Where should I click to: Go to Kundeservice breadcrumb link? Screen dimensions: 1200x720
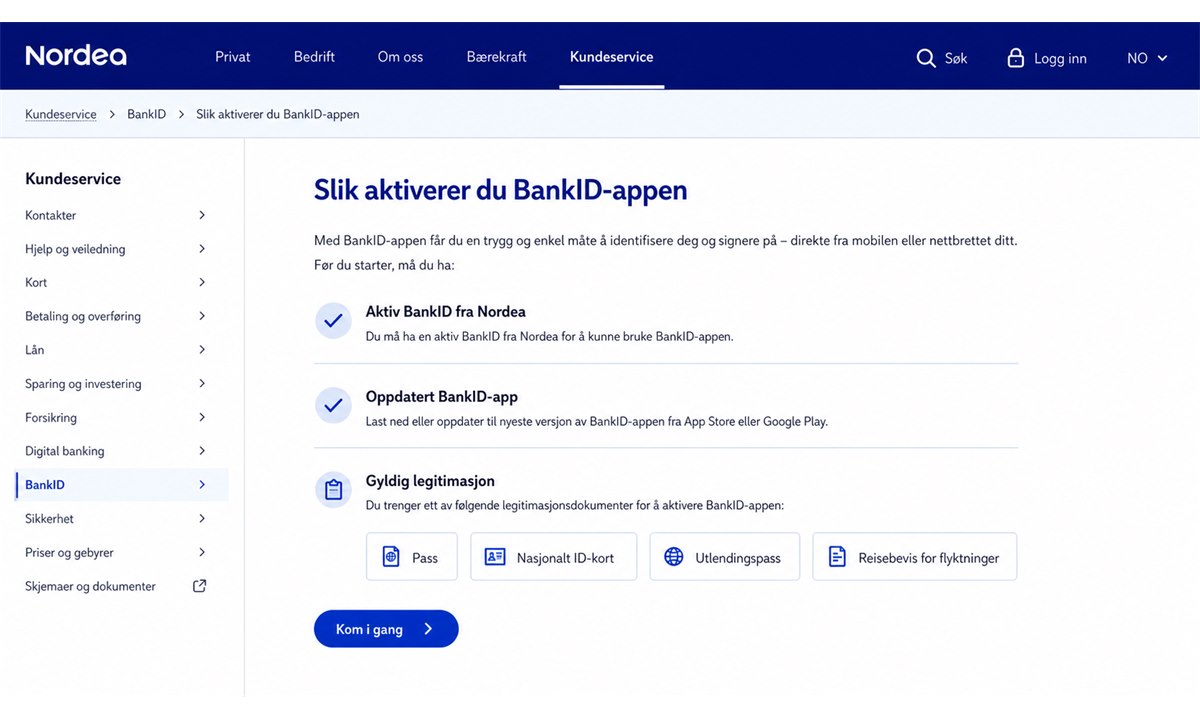tap(61, 114)
